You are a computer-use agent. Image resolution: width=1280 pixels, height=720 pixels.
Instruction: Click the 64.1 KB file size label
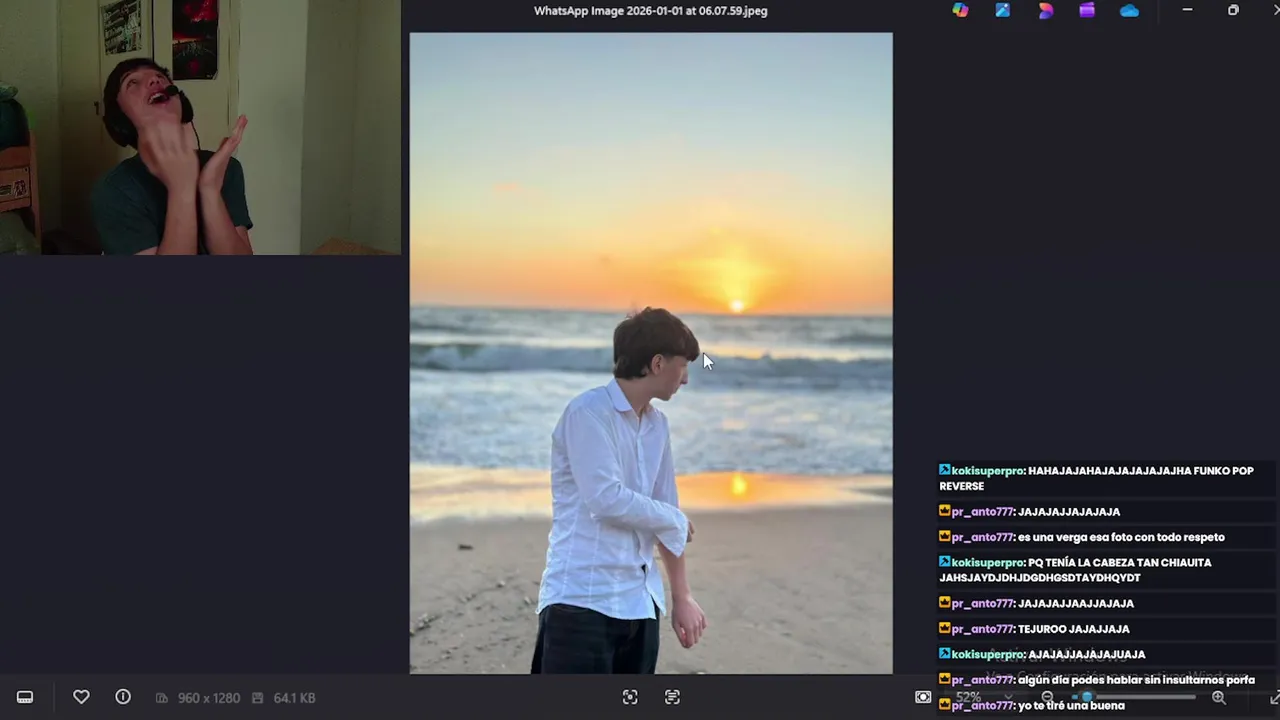tap(294, 698)
